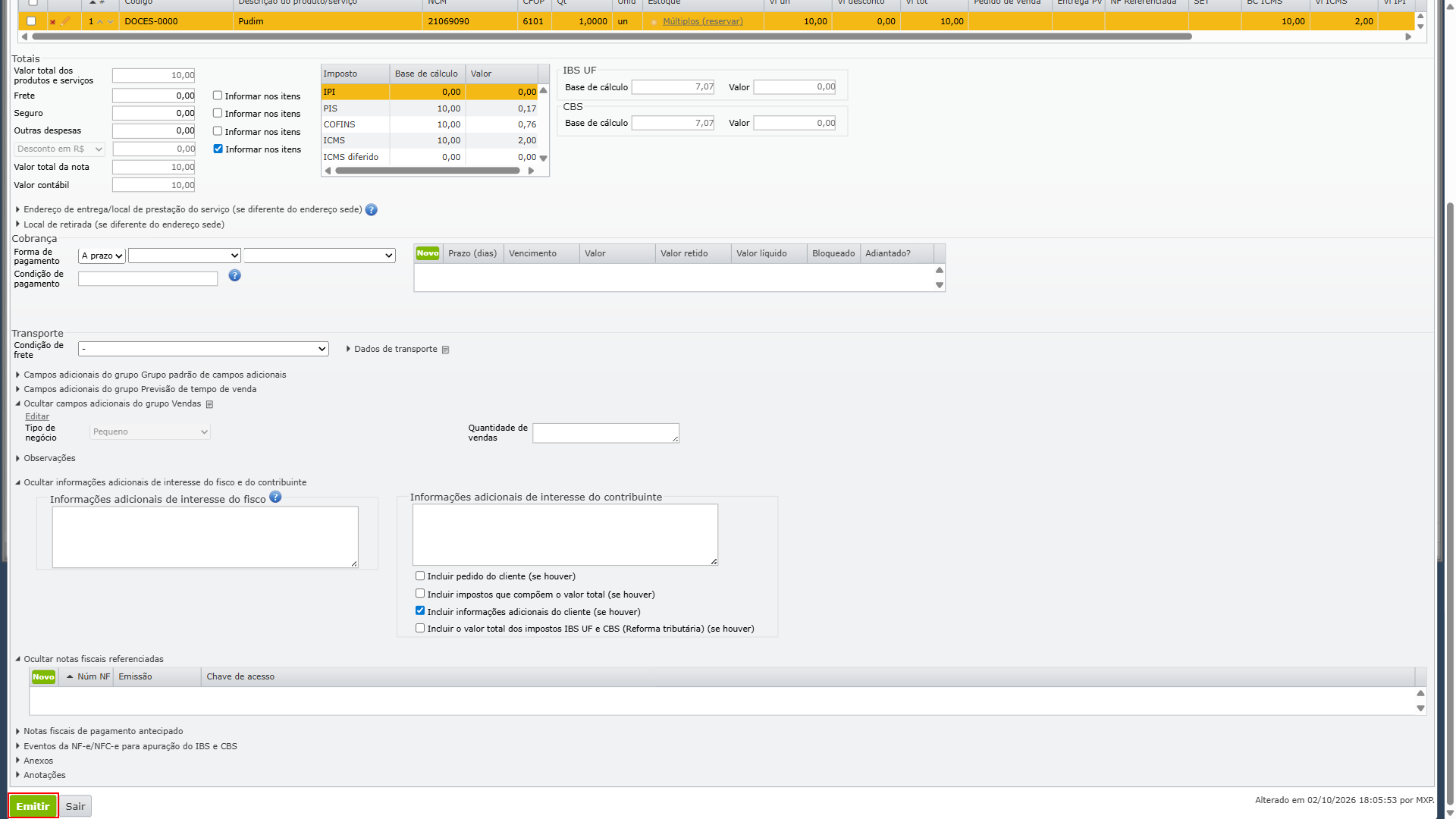Open the A prazo payment form dropdown
This screenshot has width=1456, height=819.
102,256
